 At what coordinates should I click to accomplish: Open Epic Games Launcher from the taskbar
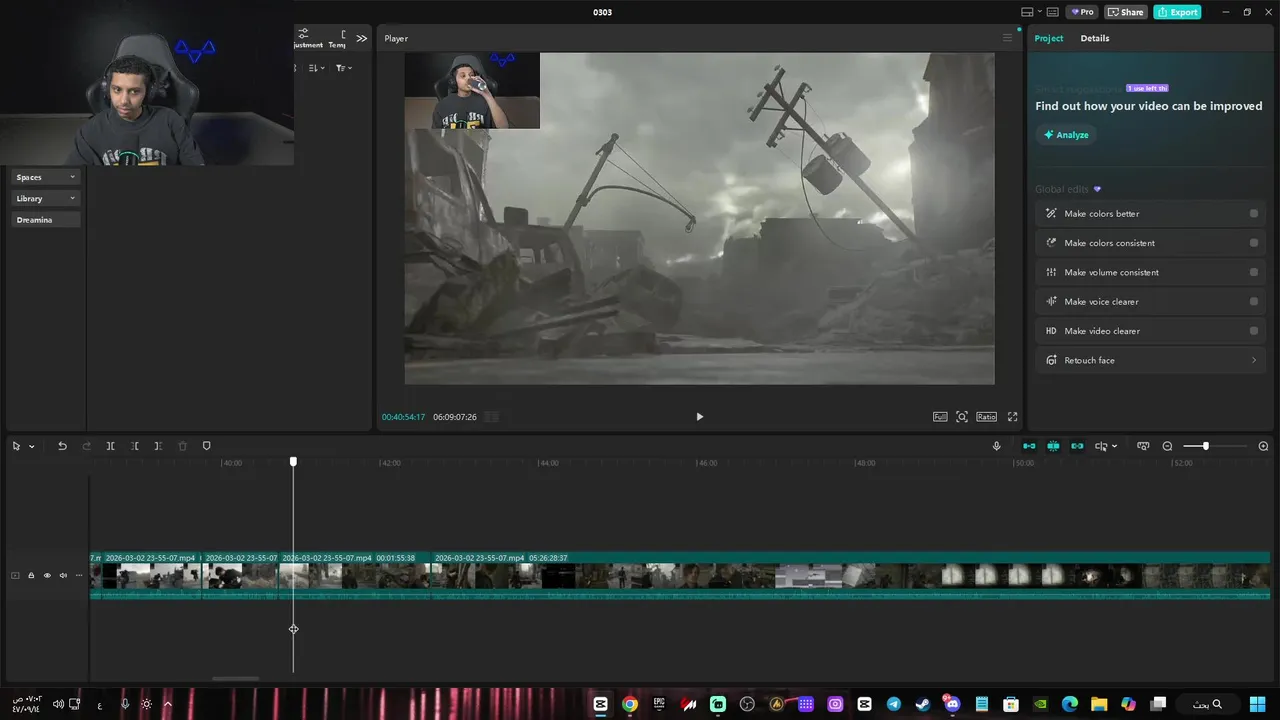point(659,704)
